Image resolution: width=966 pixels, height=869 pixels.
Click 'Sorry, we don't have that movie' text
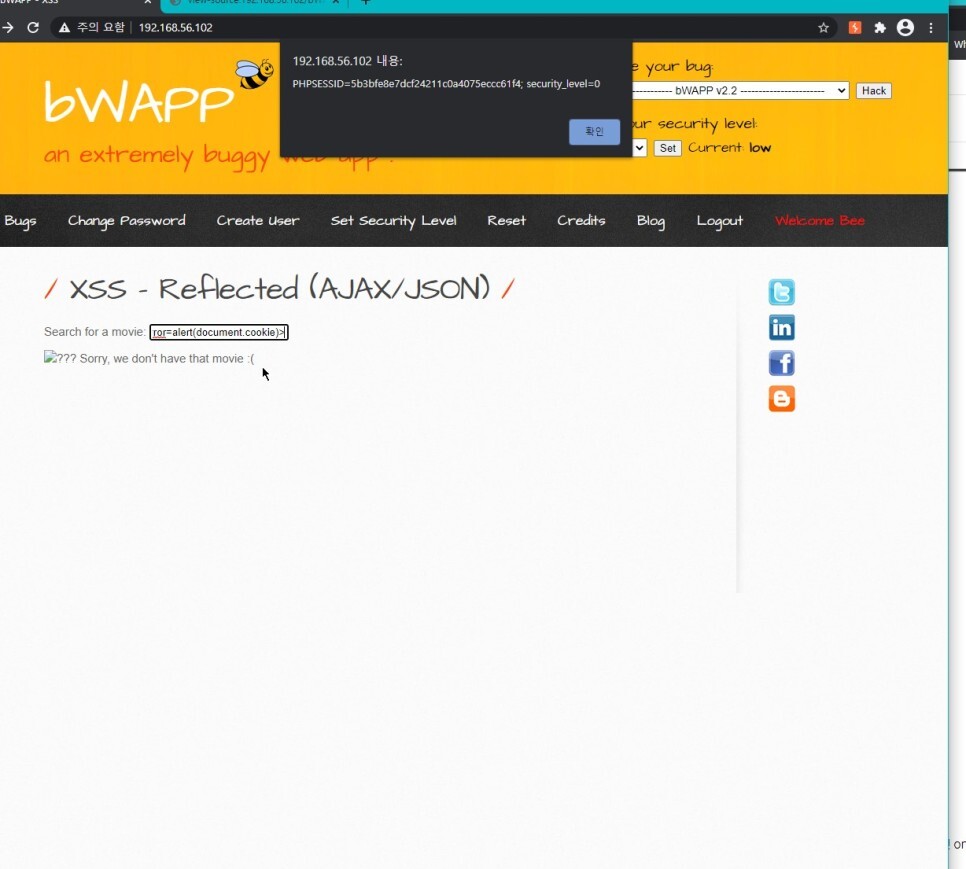point(166,358)
